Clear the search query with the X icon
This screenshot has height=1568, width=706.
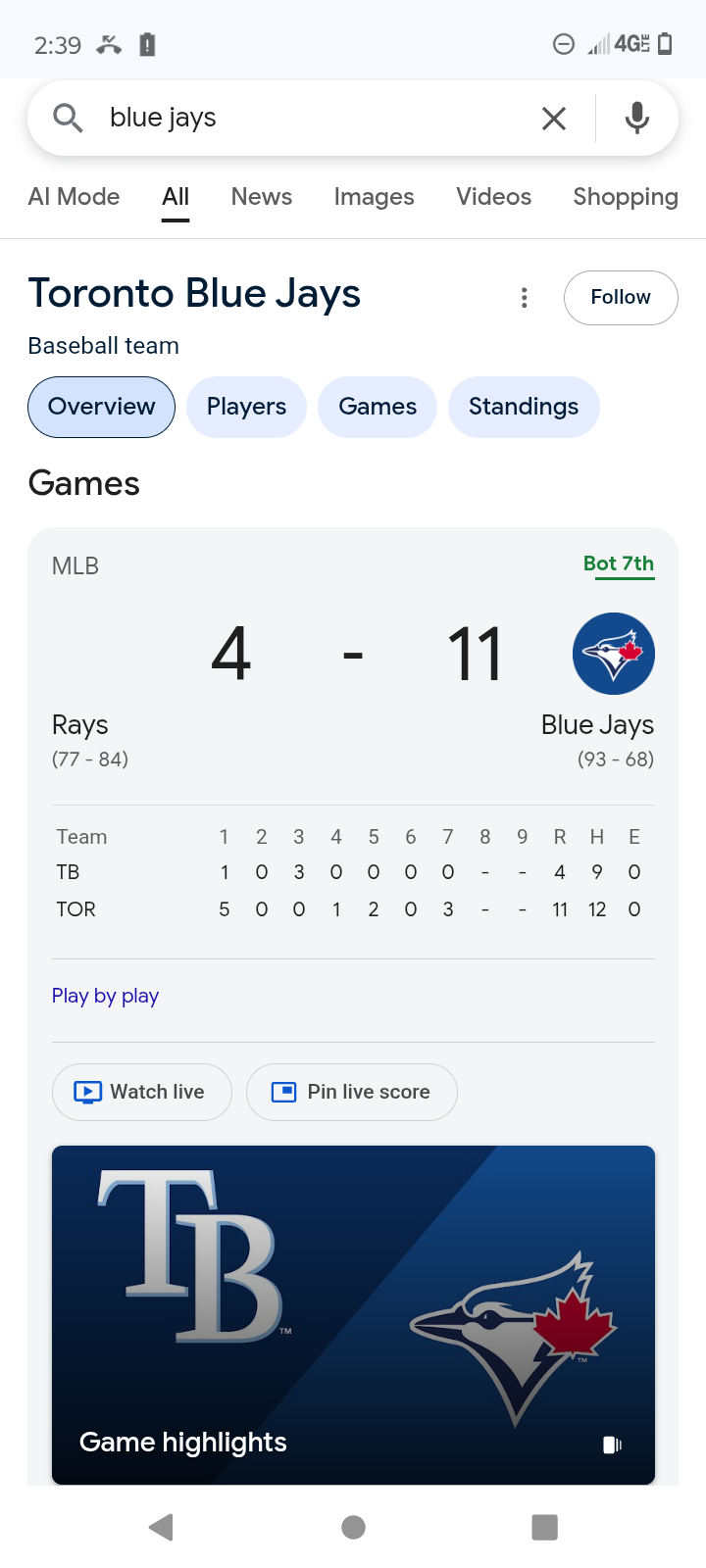coord(554,119)
